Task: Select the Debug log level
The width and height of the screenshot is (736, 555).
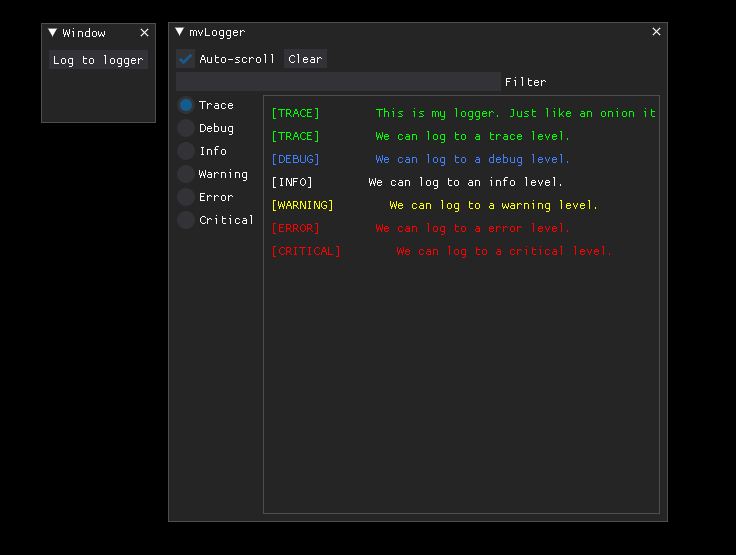Action: click(186, 128)
